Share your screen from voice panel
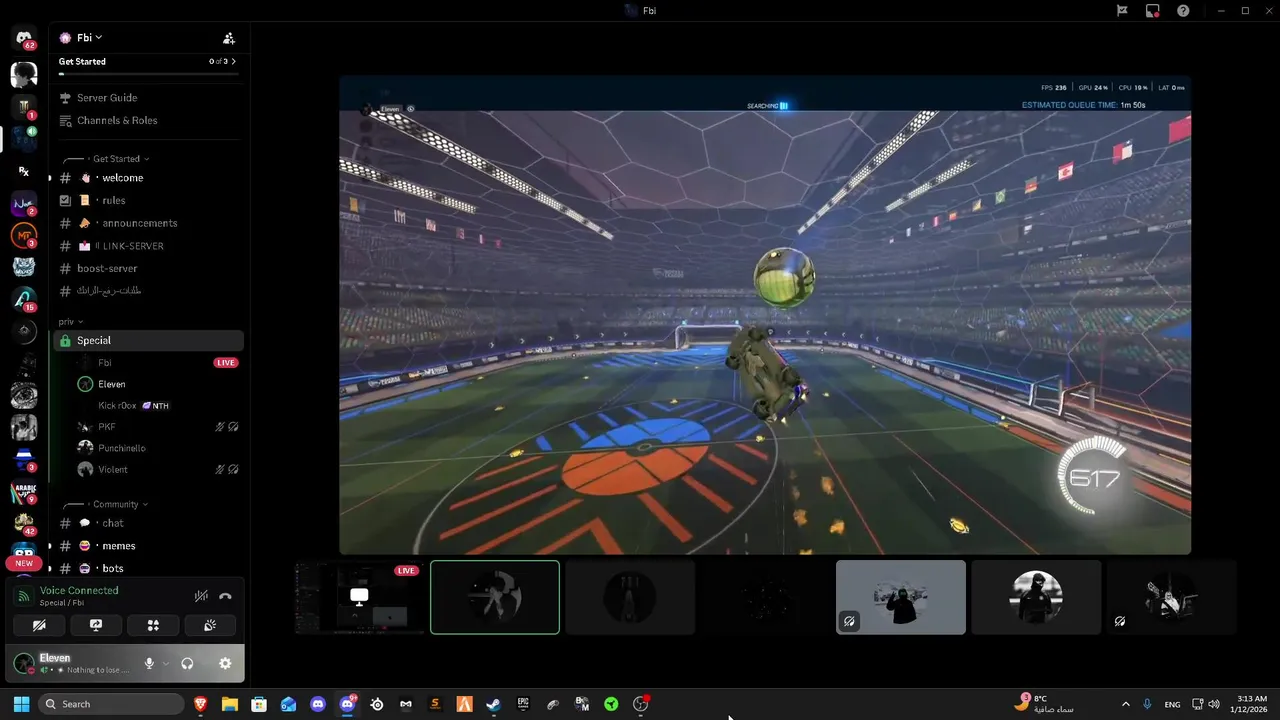1280x720 pixels. click(x=96, y=625)
